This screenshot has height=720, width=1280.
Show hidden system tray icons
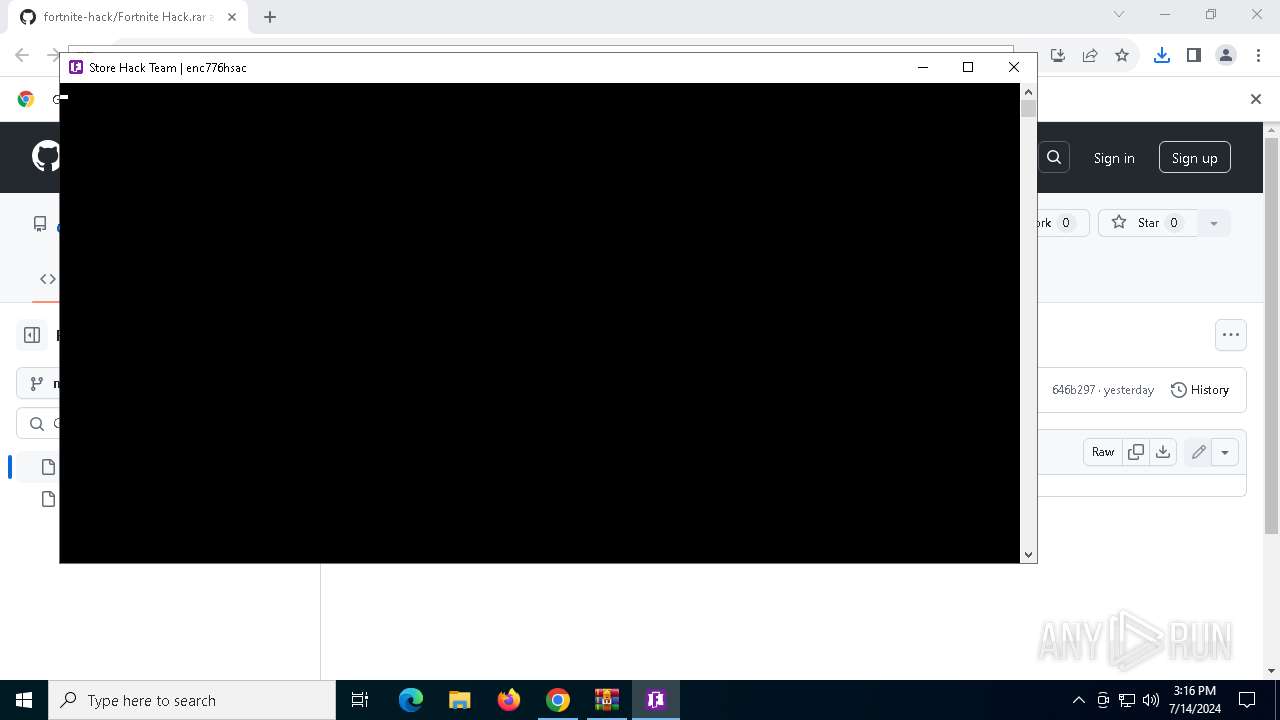(x=1078, y=700)
